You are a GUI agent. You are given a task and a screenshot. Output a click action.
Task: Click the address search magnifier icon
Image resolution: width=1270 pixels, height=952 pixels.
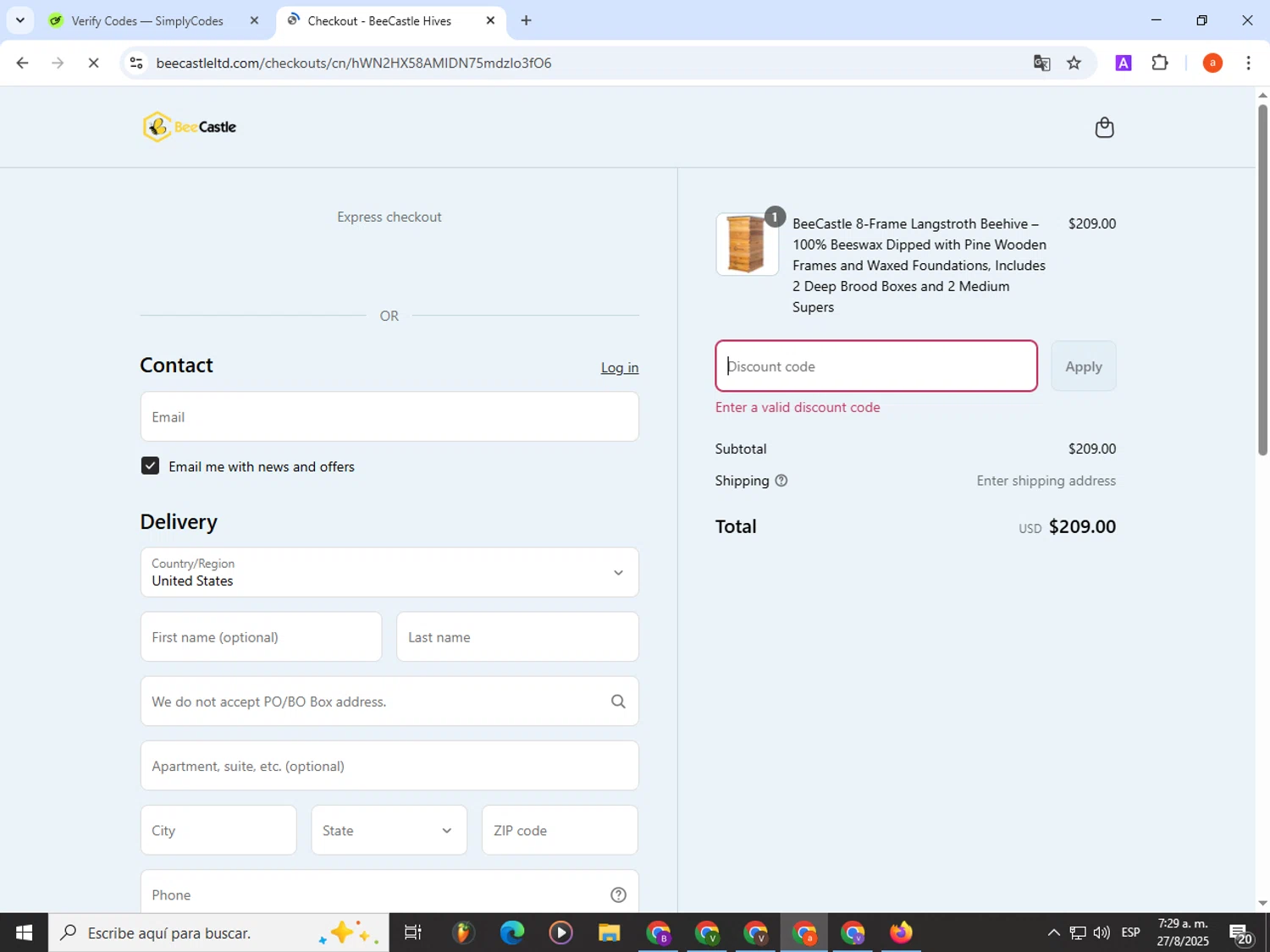(x=618, y=702)
